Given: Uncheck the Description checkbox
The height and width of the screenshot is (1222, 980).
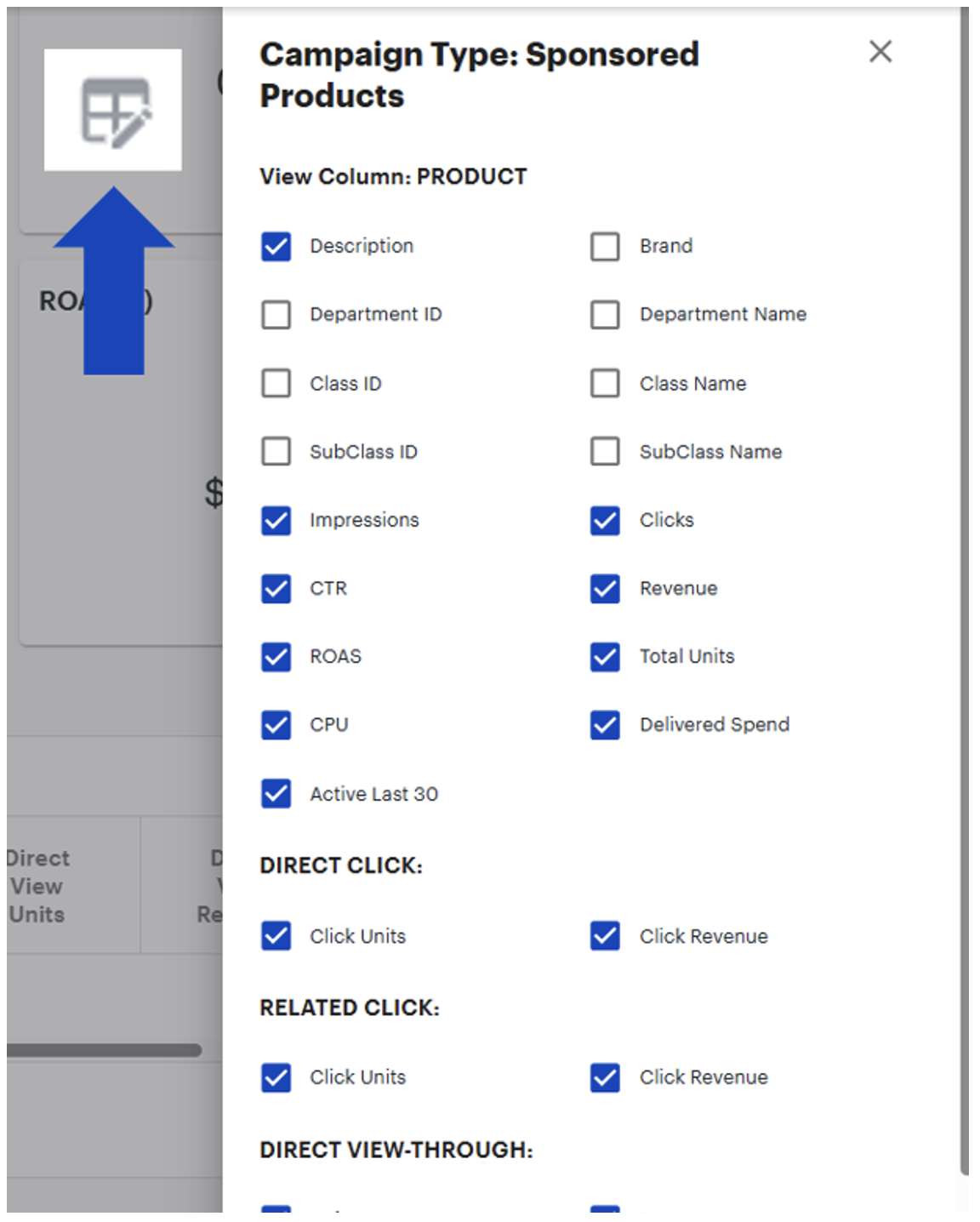Looking at the screenshot, I should click(x=276, y=247).
